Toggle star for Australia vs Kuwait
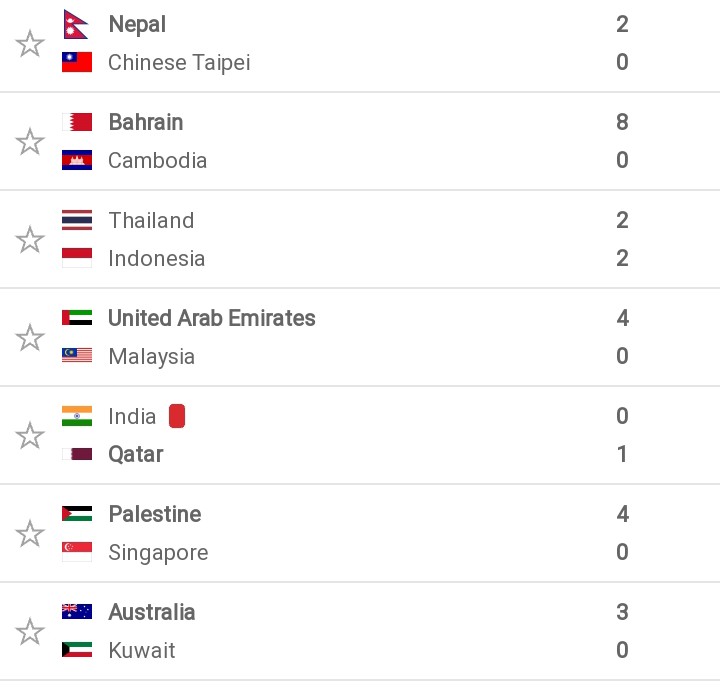Screen dimensions: 720x687 [x=30, y=631]
